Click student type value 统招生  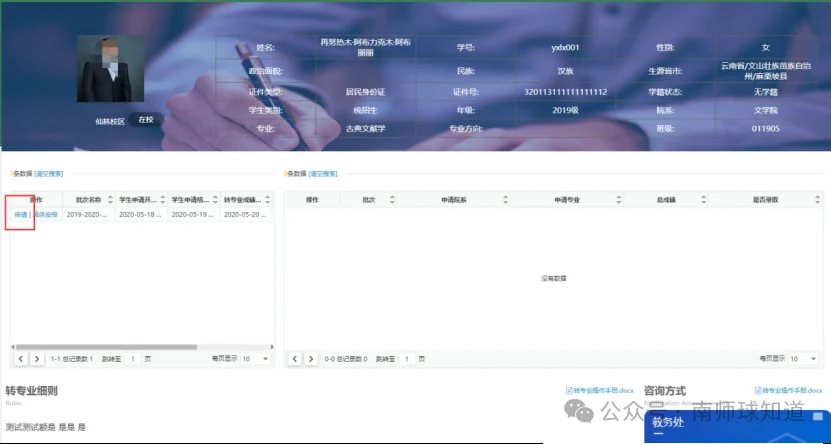[365, 110]
